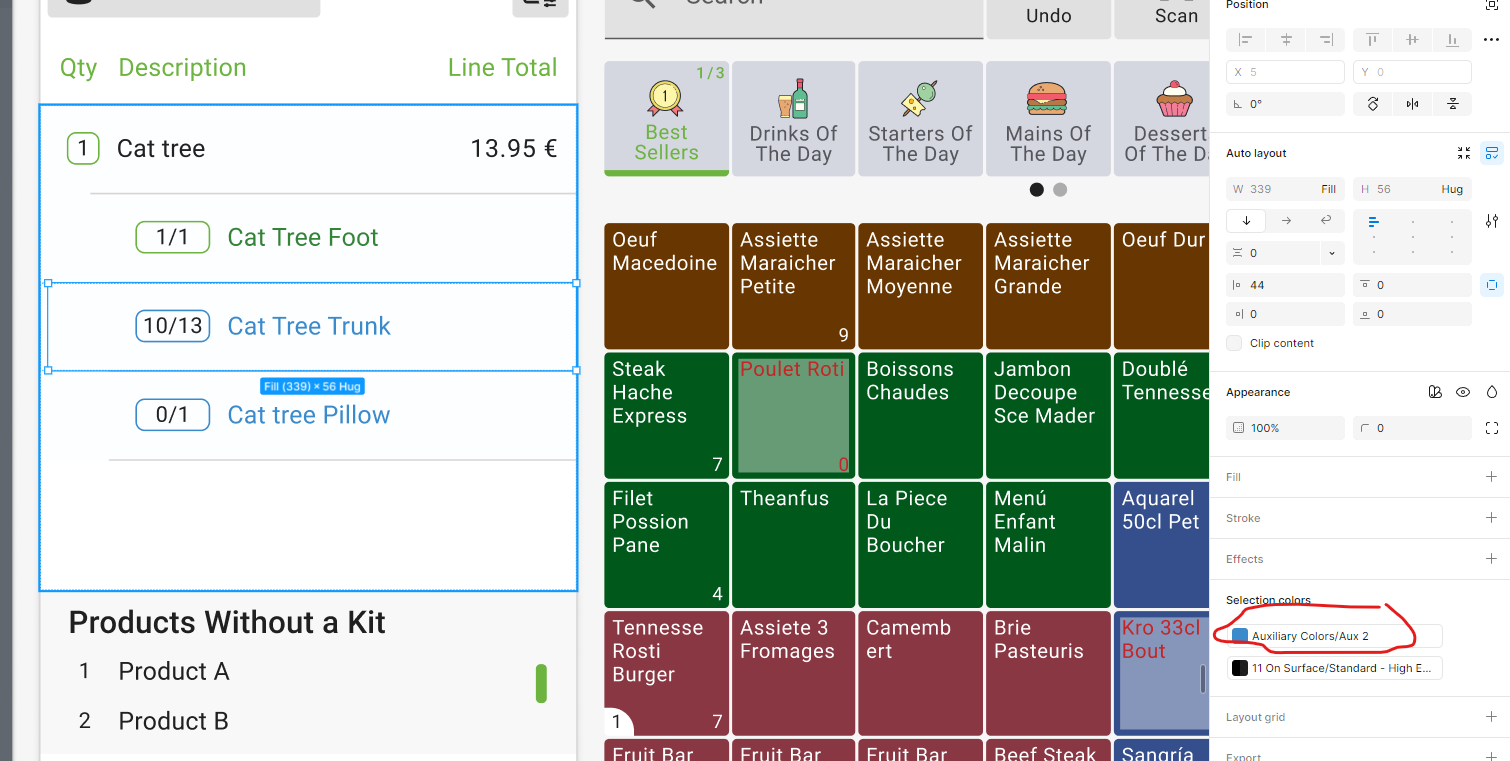
Task: Click the Cat Tree Foot row
Action: 312,238
